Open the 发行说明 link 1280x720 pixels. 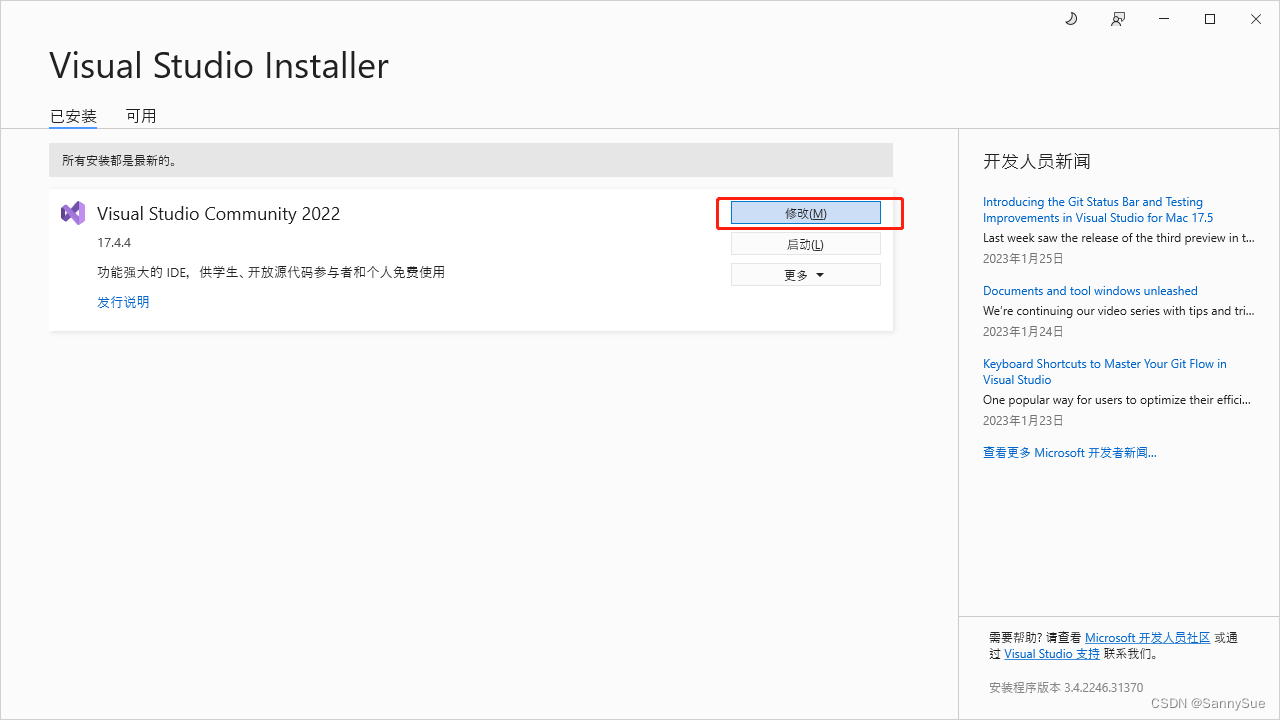(123, 302)
